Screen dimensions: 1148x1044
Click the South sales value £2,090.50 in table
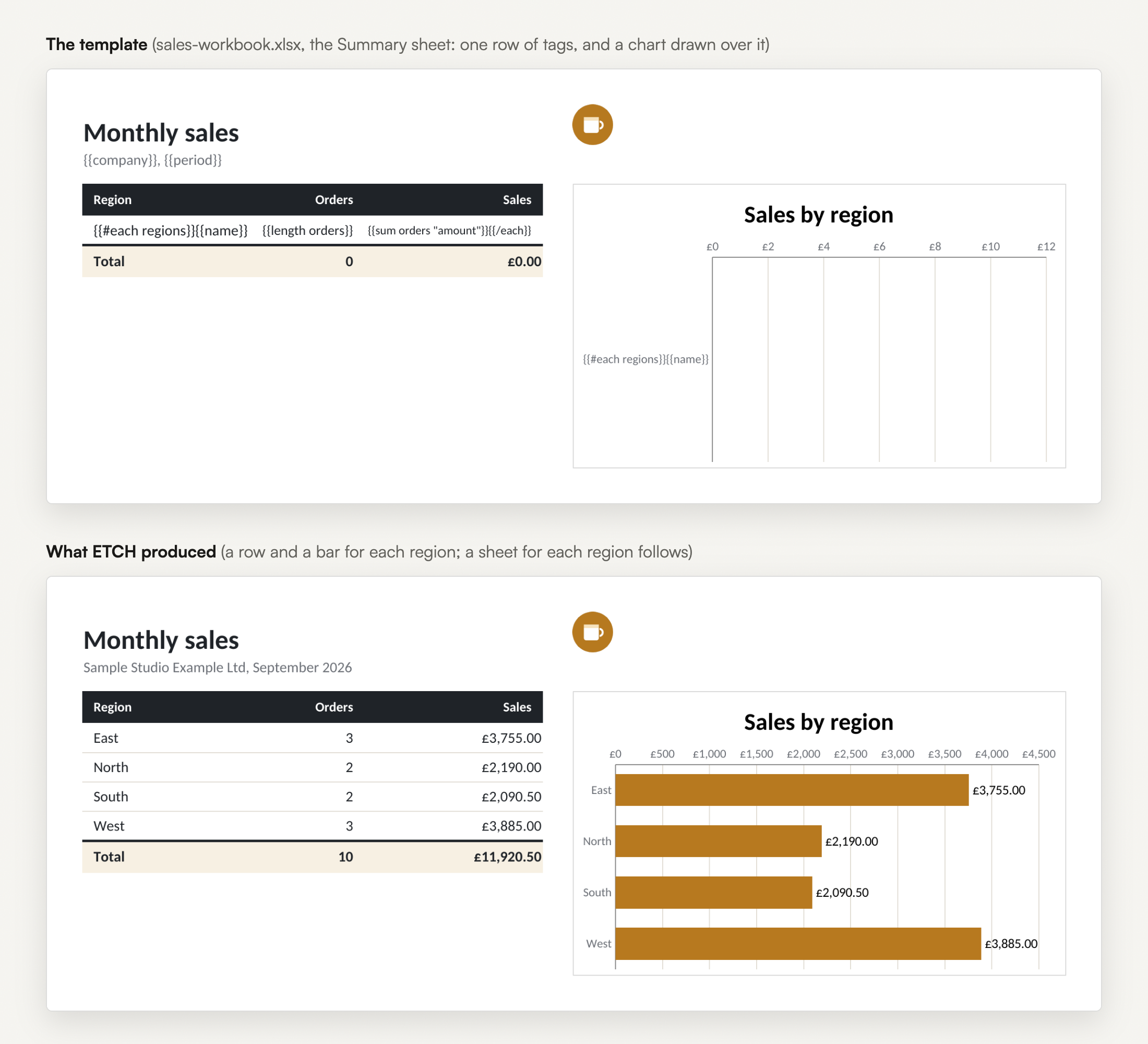[511, 796]
